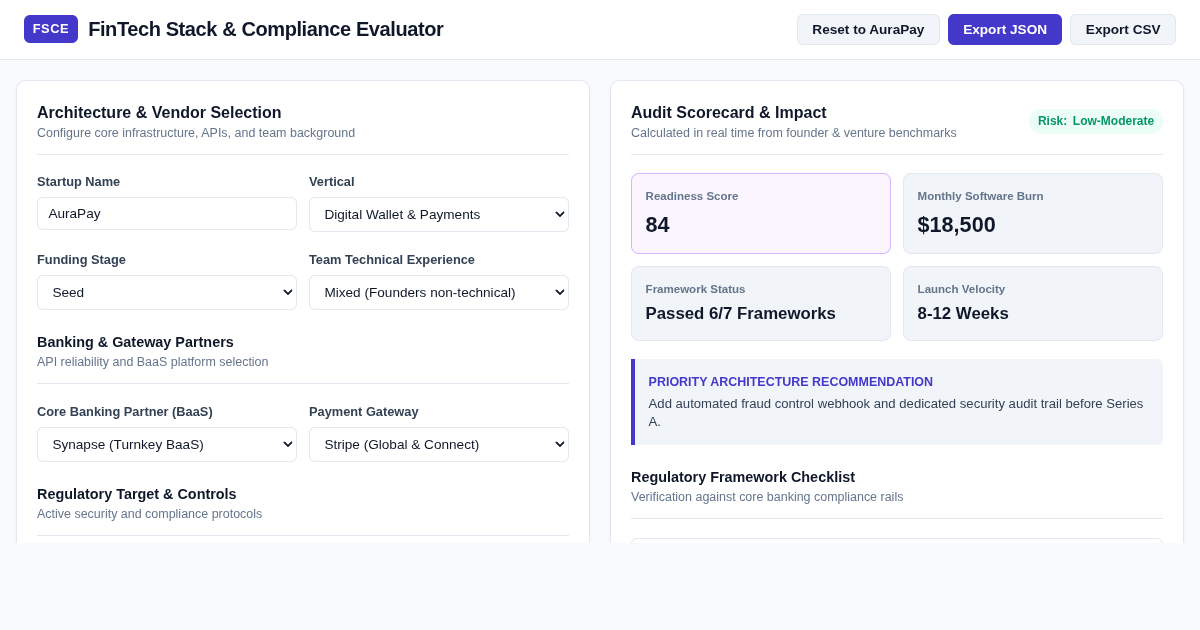The image size is (1200, 630).
Task: Click Architecture & Vendor Selection heading
Action: [159, 112]
